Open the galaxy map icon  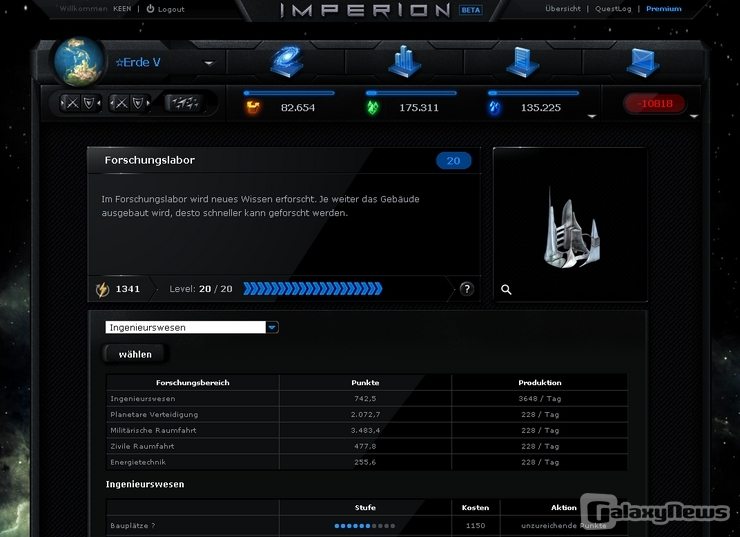coord(287,62)
